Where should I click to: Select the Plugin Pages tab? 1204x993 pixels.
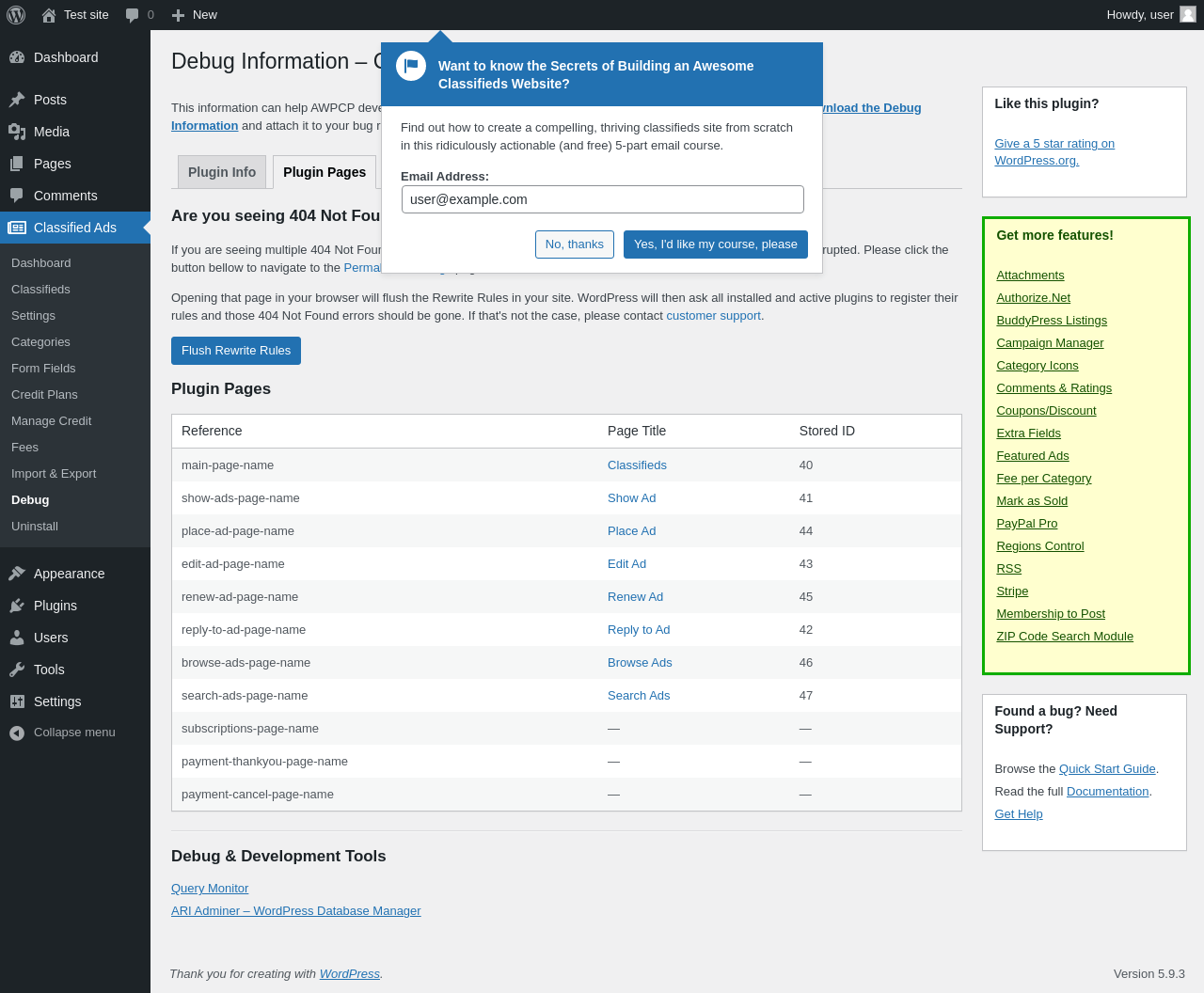[x=325, y=172]
